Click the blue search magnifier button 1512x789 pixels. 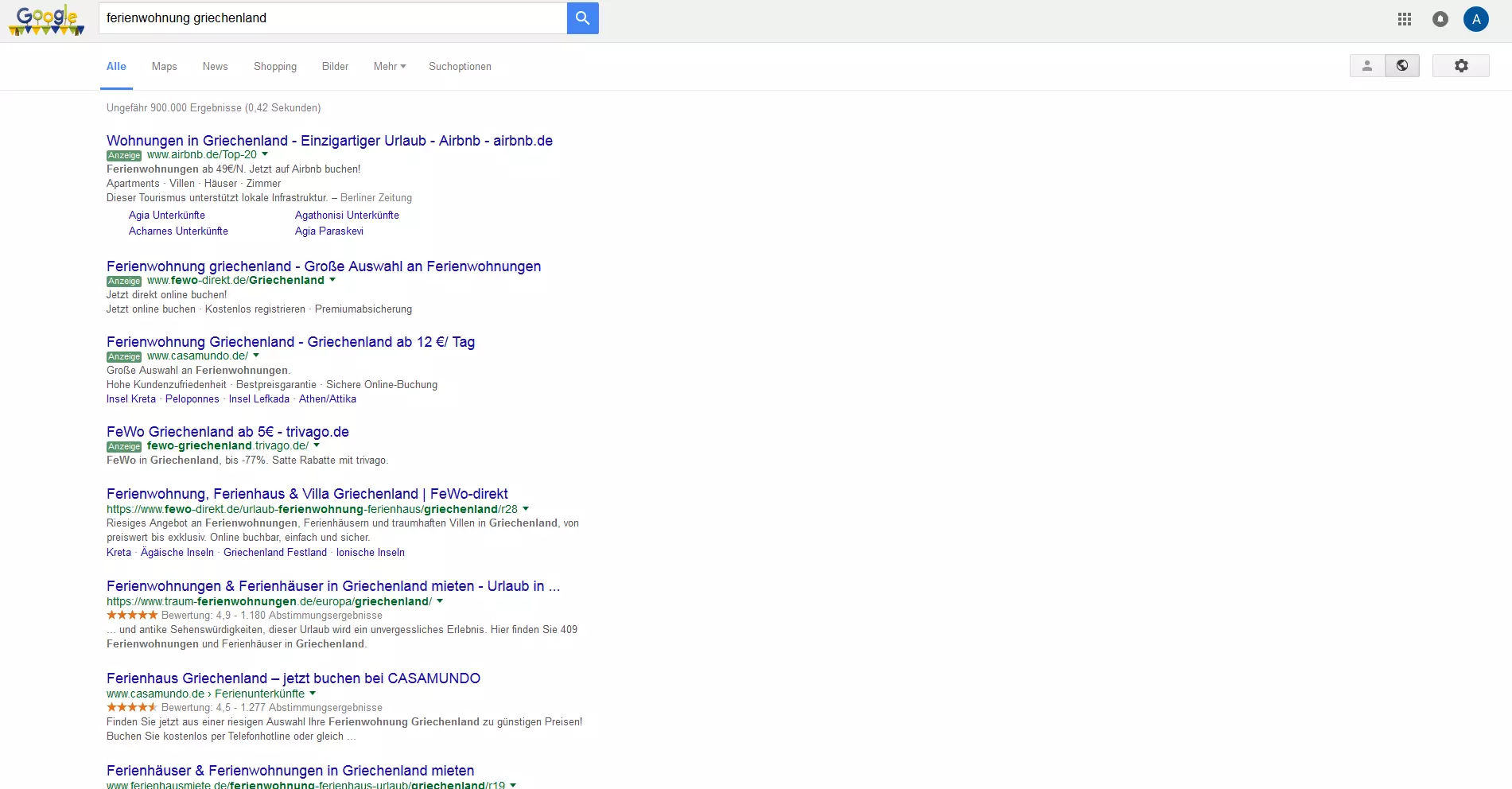tap(582, 18)
